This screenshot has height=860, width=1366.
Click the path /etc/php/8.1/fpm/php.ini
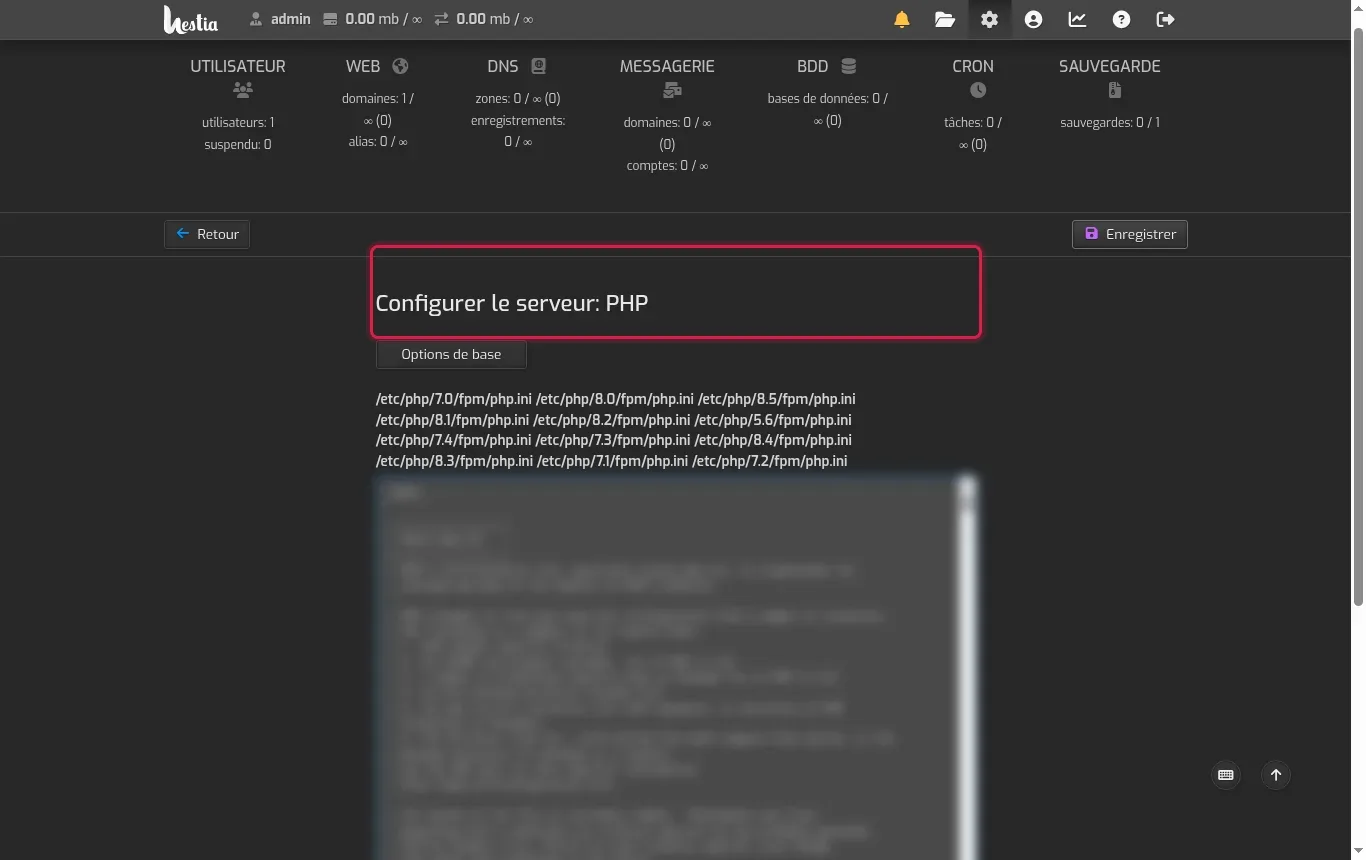coord(453,420)
